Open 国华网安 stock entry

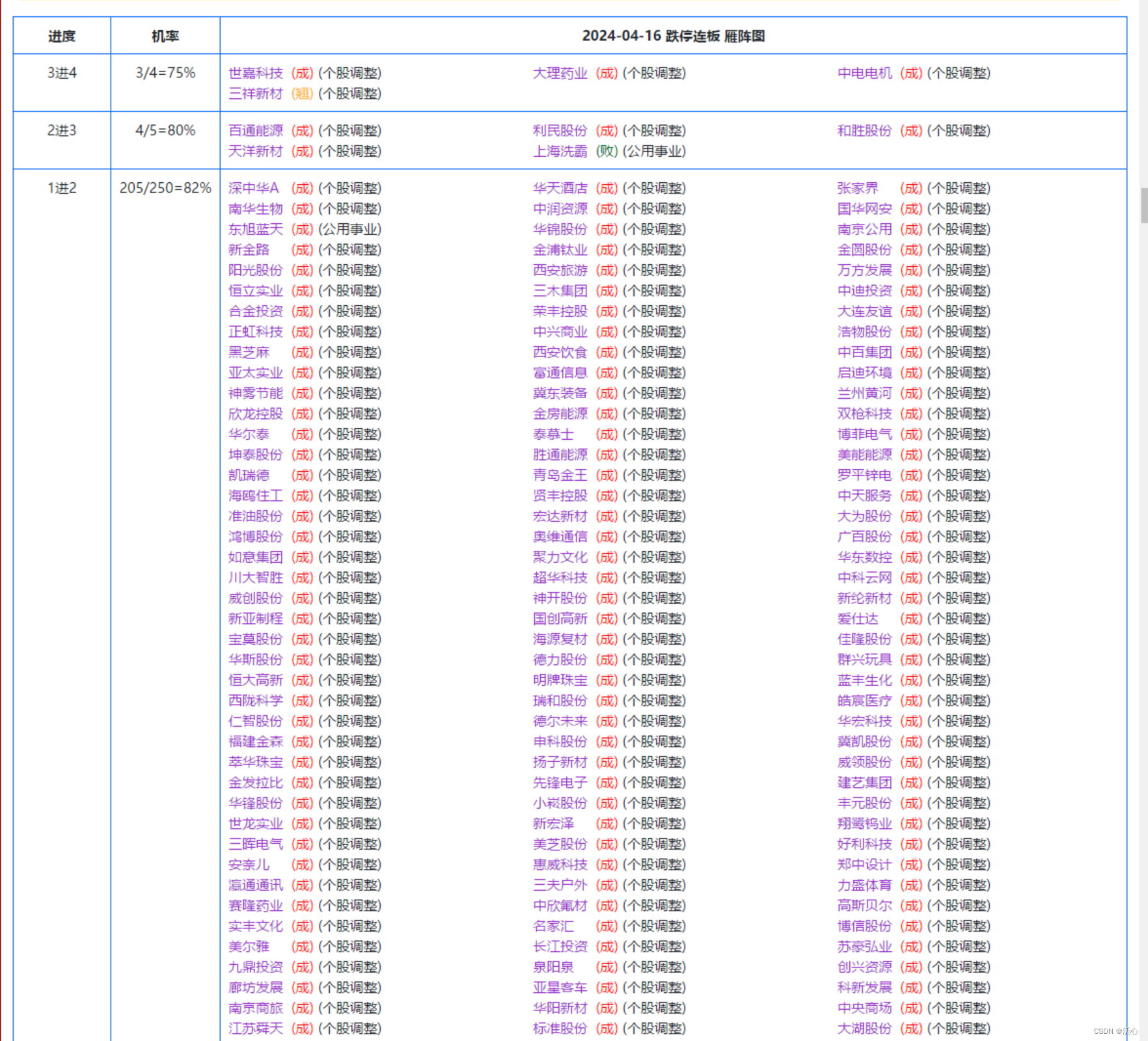pyautogui.click(x=865, y=209)
